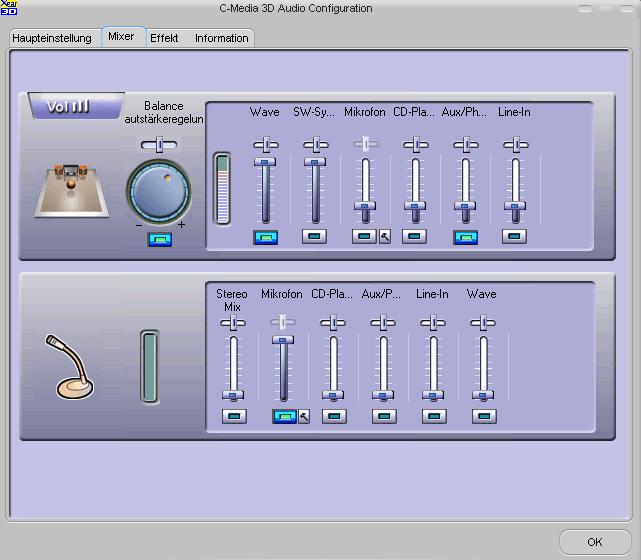Viewport: 641px width, 560px height.
Task: Click playback Mikrofon volume slider handle
Action: 365,206
